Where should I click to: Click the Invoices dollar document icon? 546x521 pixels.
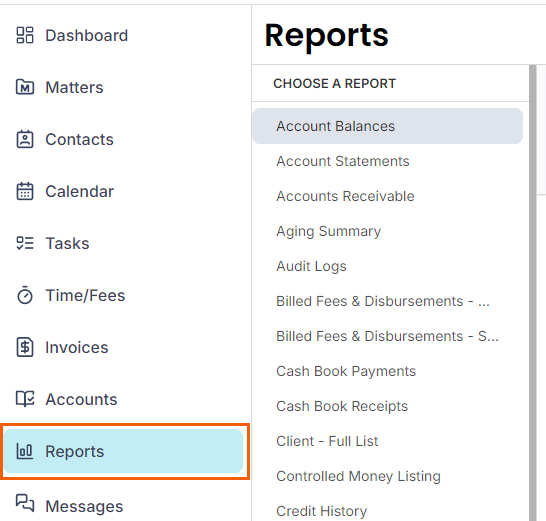pos(25,347)
